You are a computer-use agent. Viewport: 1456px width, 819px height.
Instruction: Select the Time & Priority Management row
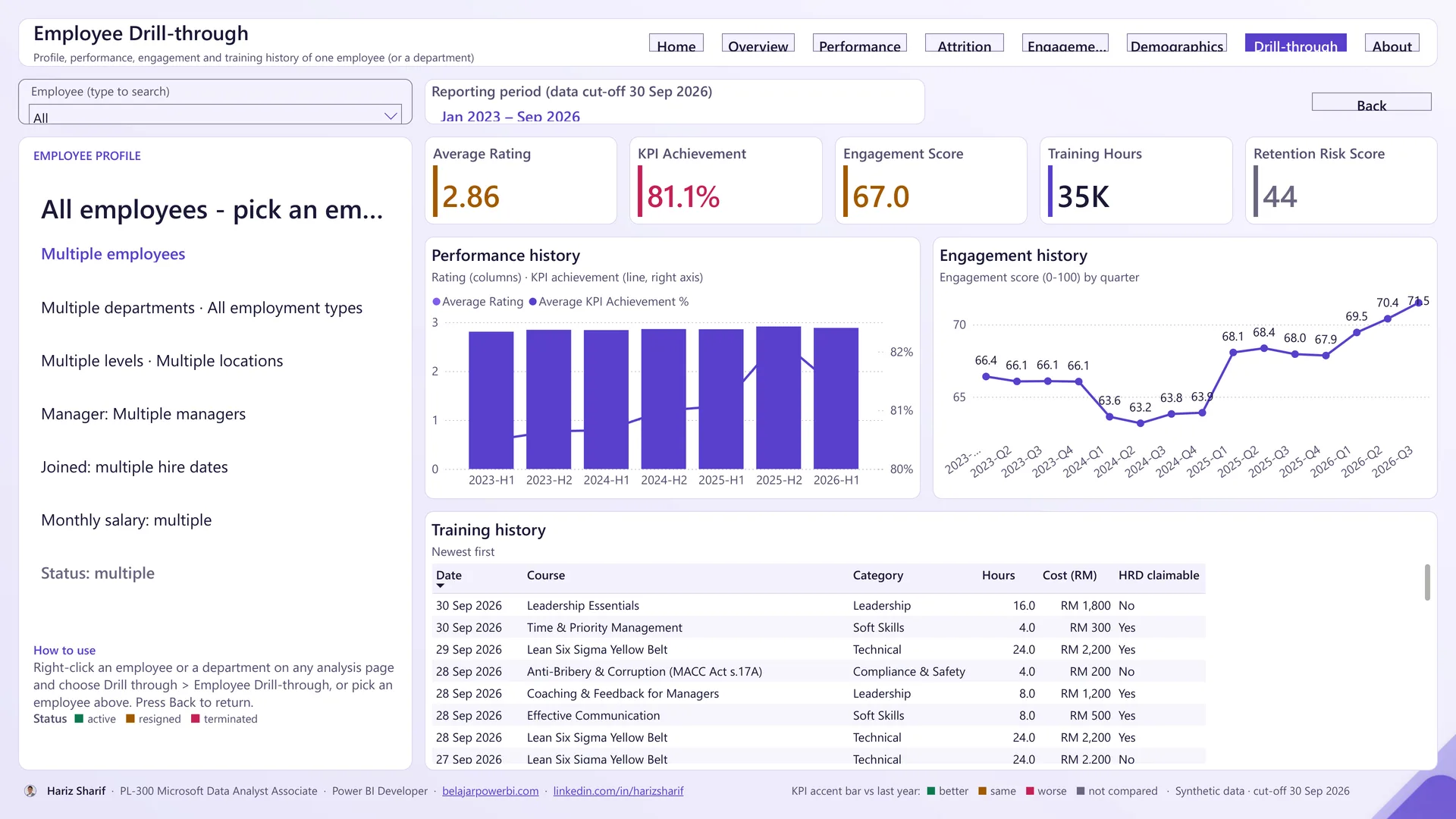[x=819, y=628]
